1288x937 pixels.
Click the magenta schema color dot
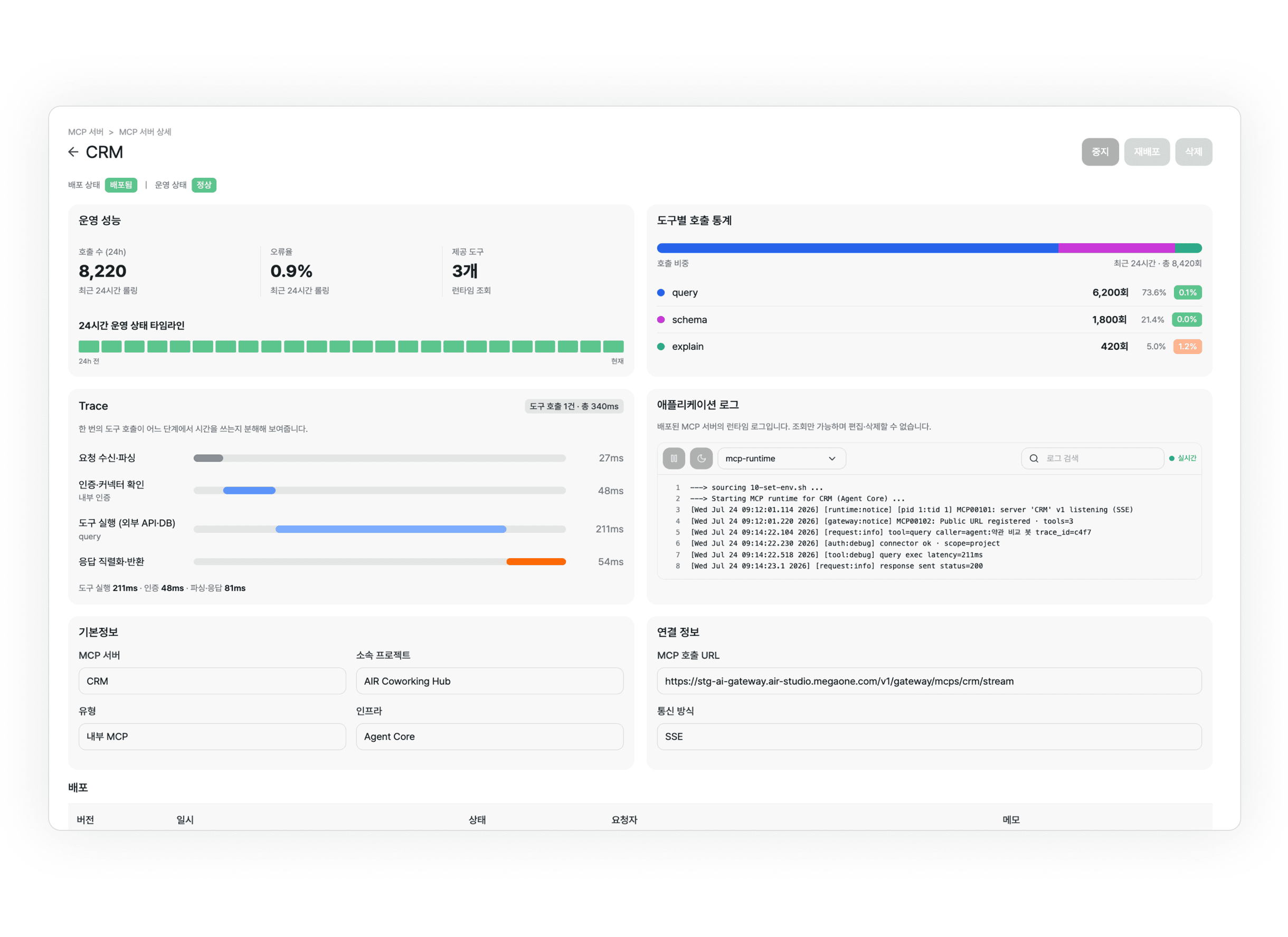coord(660,320)
